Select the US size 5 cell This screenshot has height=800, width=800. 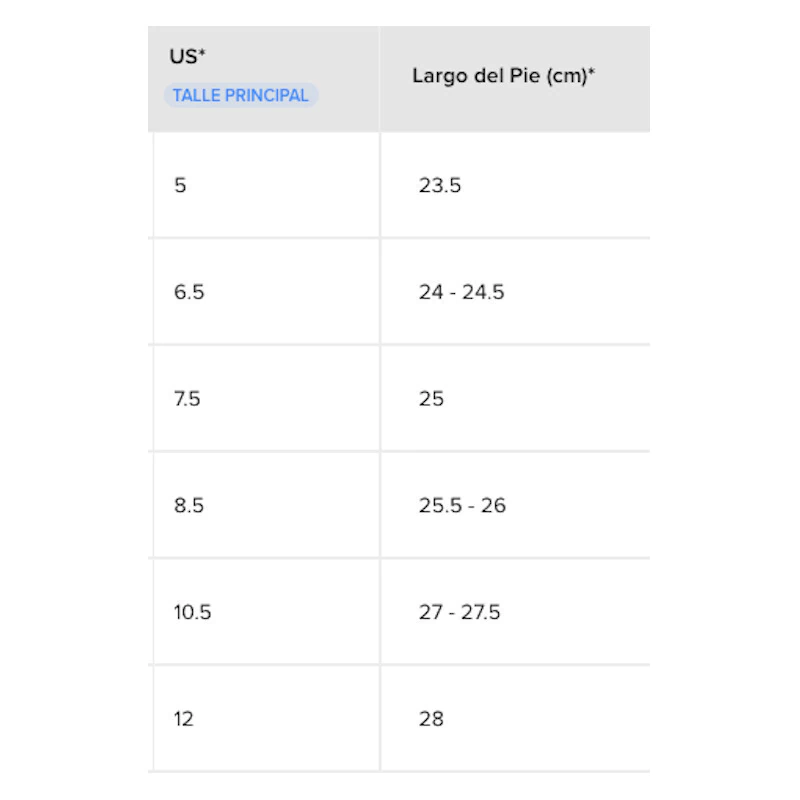coord(180,185)
